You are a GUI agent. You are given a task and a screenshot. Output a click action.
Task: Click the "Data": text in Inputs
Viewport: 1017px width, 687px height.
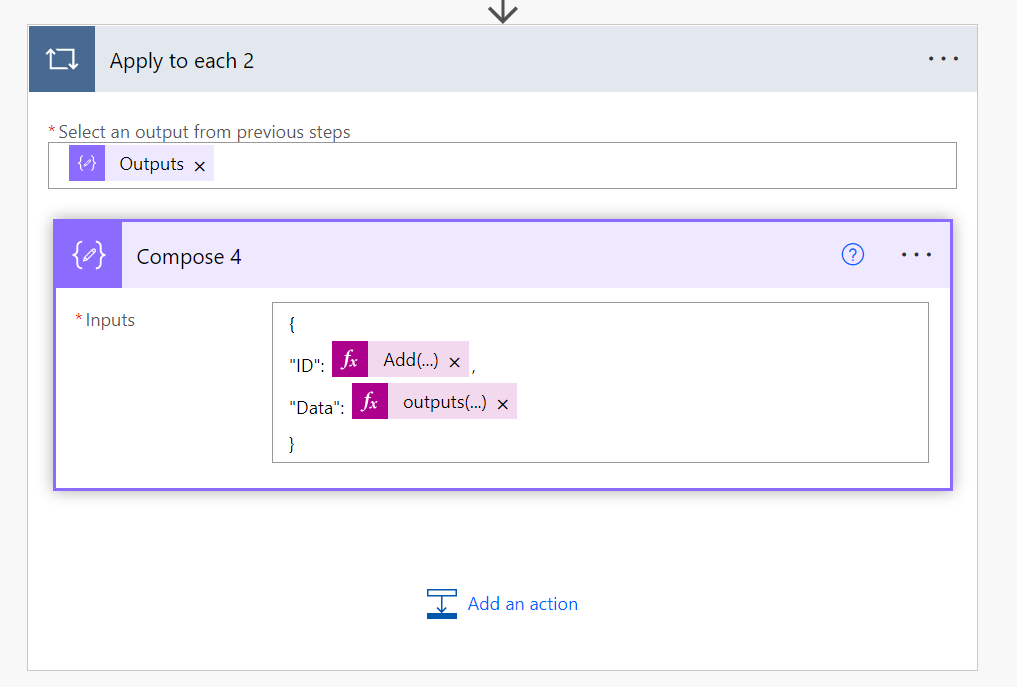(x=317, y=407)
